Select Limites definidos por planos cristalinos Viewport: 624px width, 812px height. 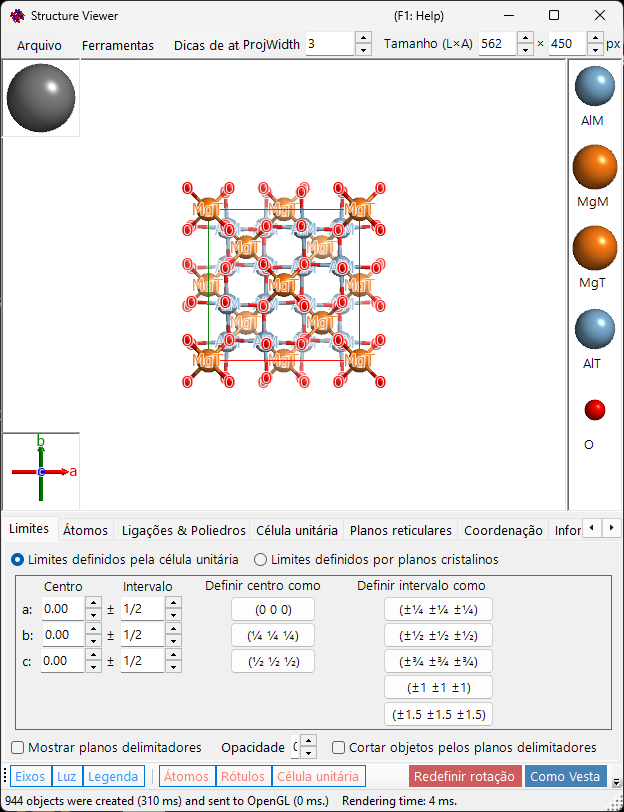(376, 560)
